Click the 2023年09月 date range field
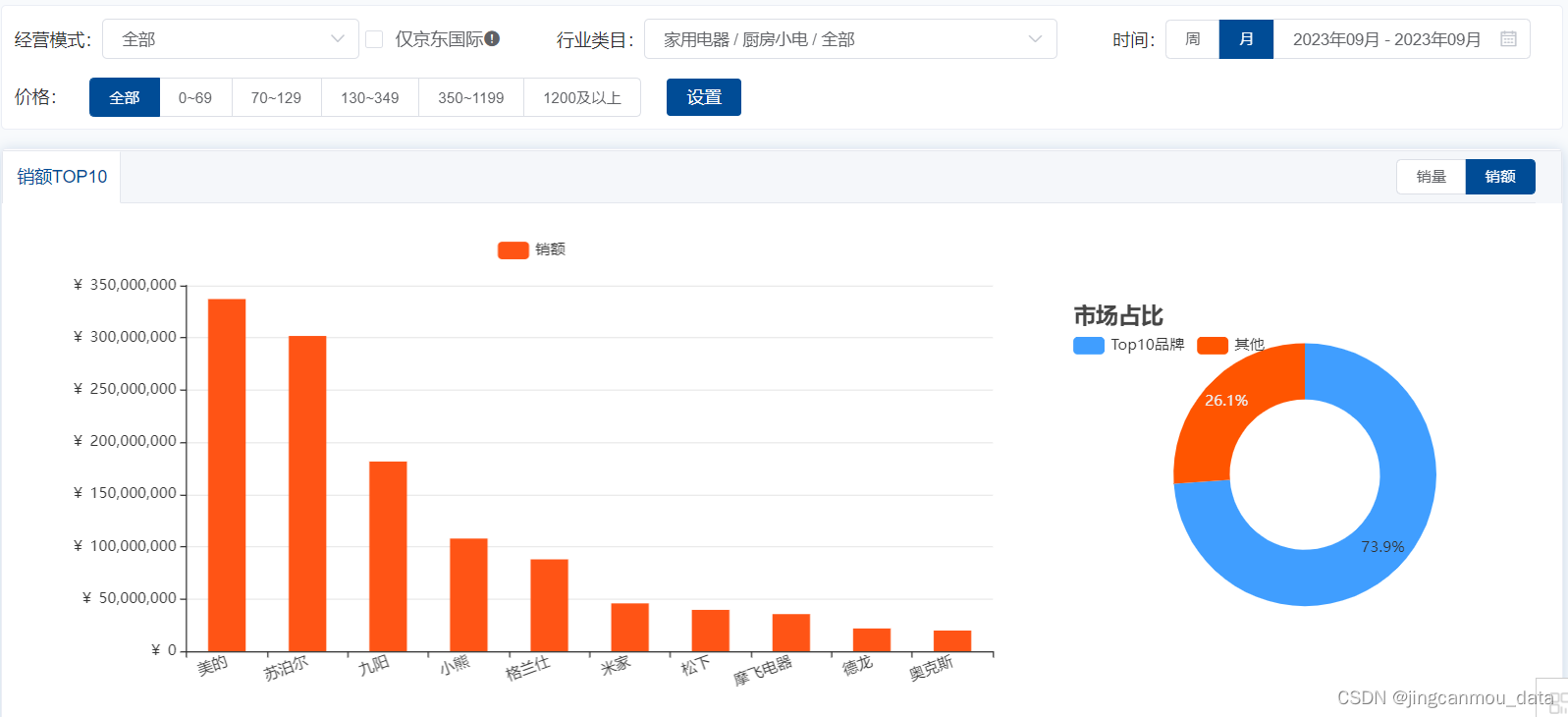This screenshot has width=1568, height=717. (x=1401, y=39)
